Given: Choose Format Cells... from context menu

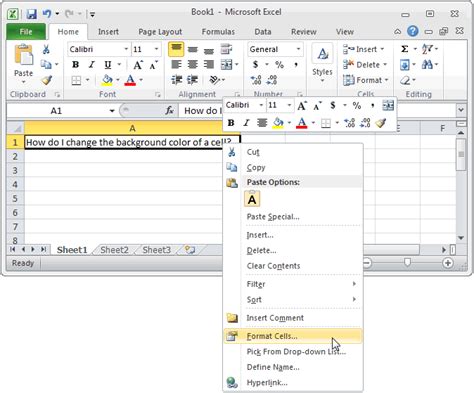Looking at the screenshot, I should click(292, 336).
